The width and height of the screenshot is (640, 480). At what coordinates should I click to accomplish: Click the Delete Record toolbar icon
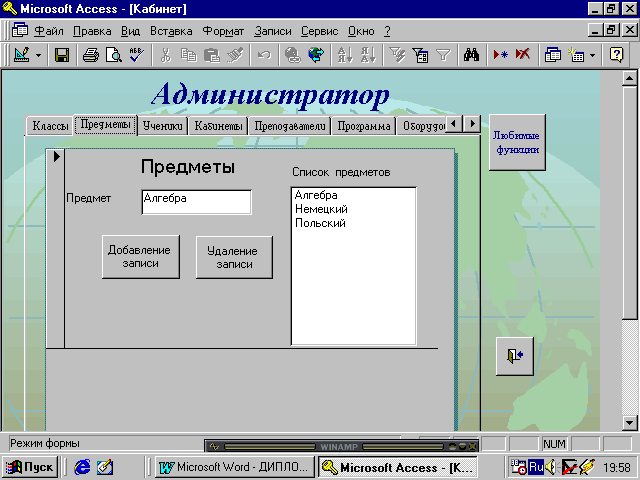click(523, 55)
